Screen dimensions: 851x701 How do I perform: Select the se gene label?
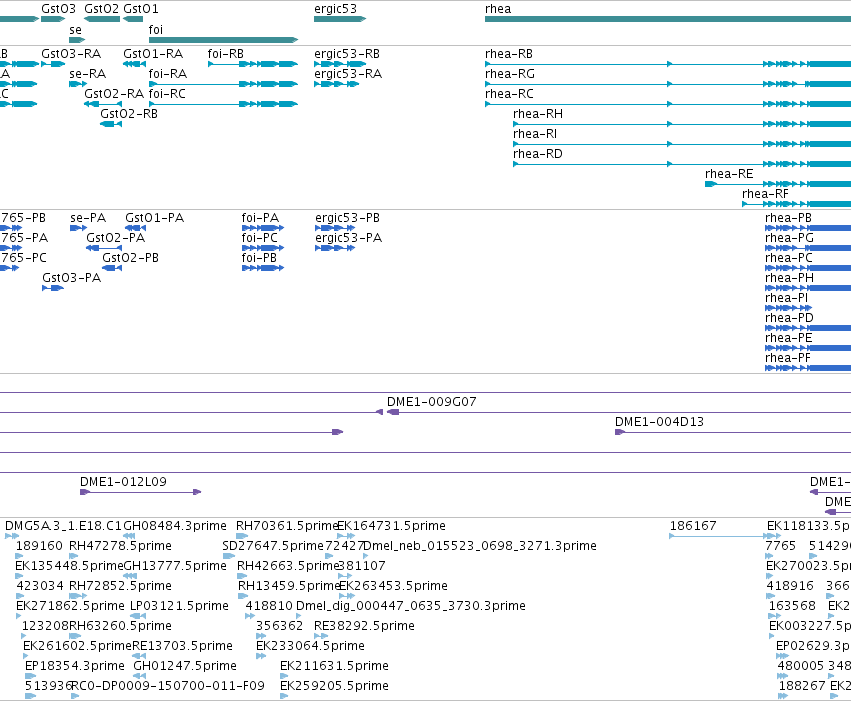point(75,30)
